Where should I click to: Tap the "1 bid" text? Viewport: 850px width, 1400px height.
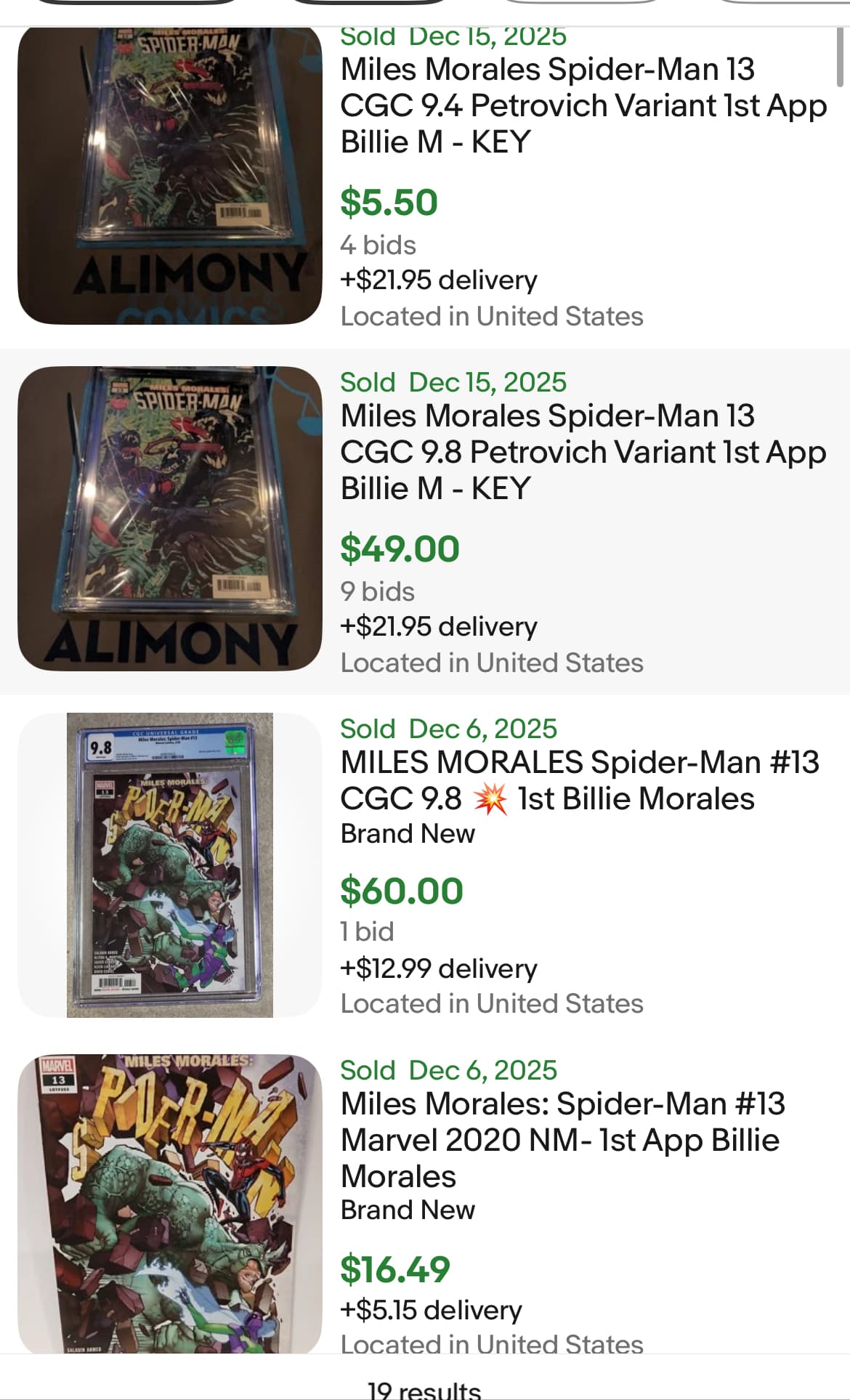pos(367,931)
